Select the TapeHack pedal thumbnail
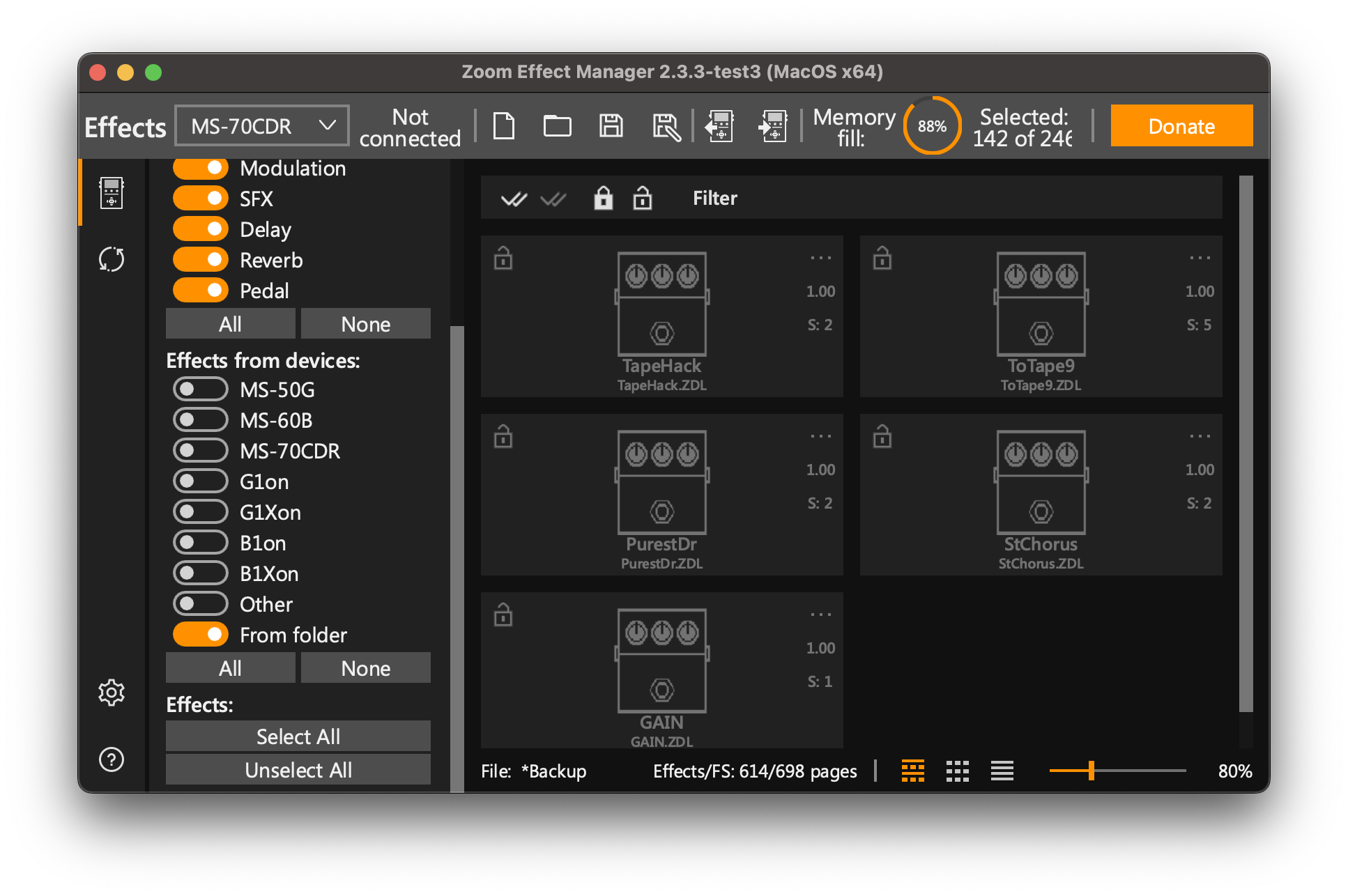Screen dimensions: 1348x896 661,304
